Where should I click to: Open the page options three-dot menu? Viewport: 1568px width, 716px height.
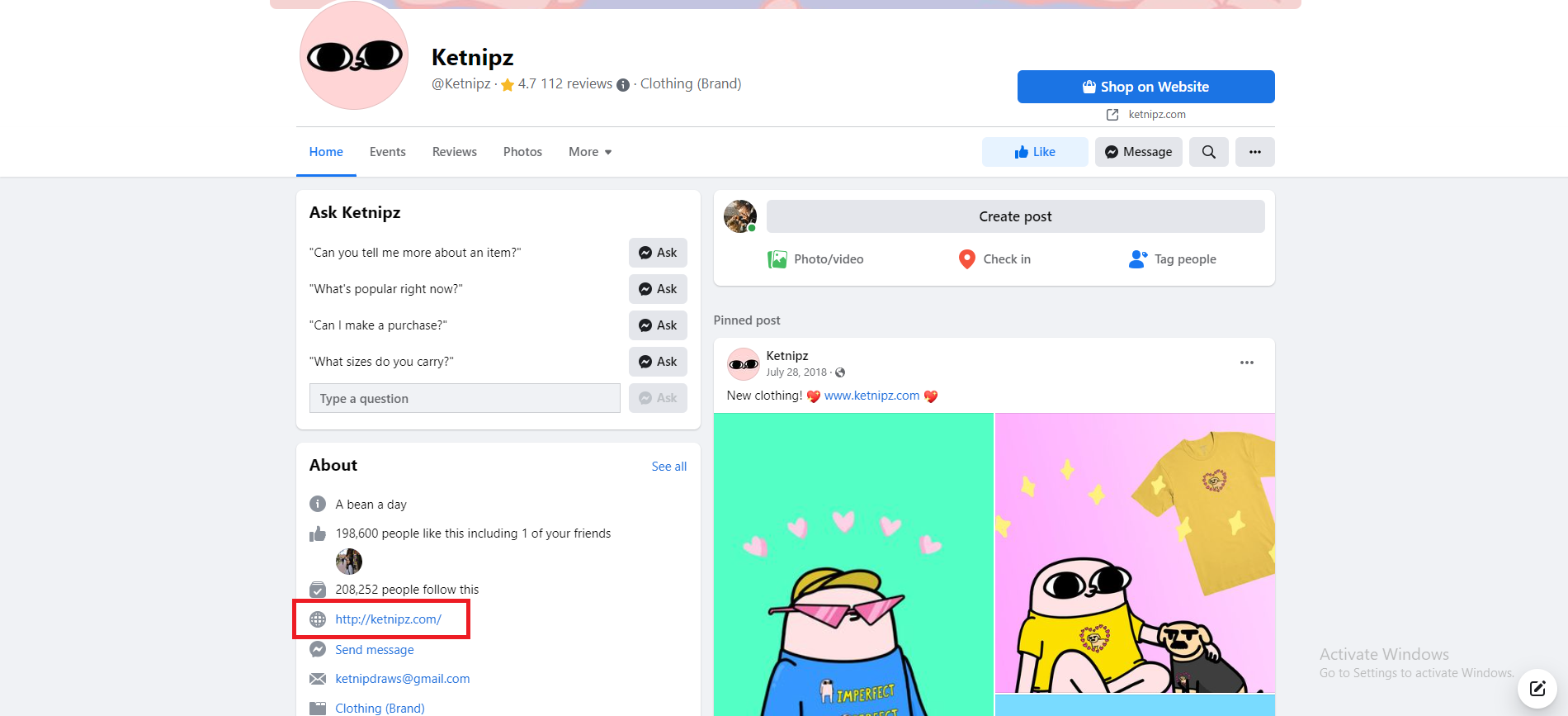pyautogui.click(x=1255, y=152)
